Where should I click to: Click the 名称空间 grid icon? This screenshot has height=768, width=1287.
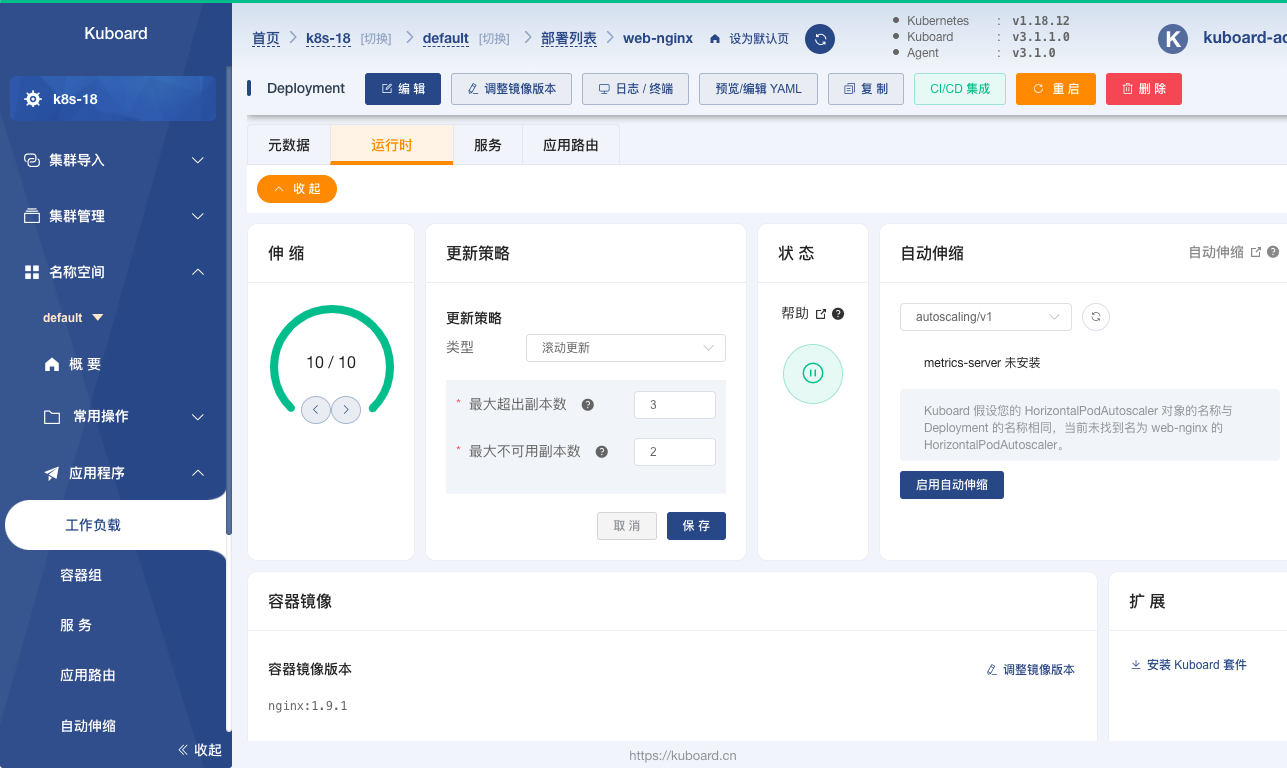click(x=32, y=272)
